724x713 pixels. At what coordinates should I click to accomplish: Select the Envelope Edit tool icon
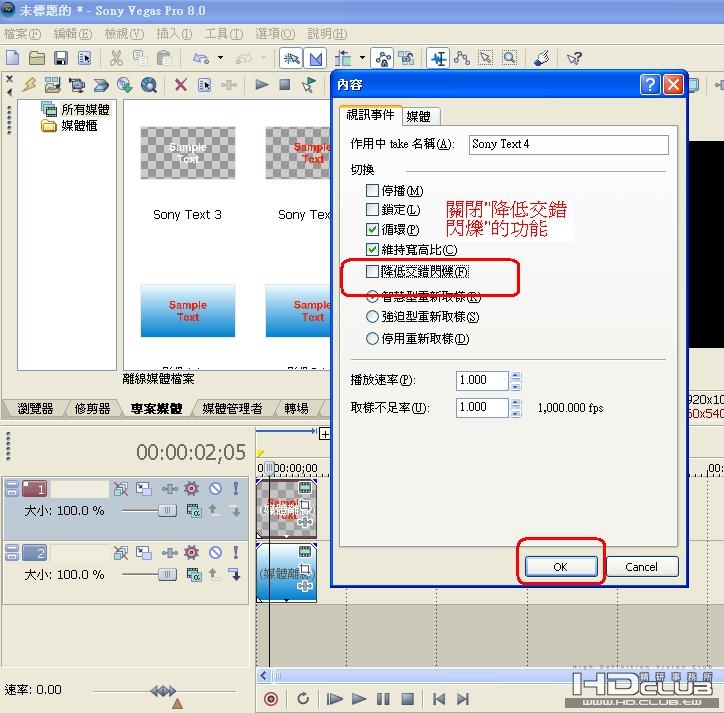(x=462, y=58)
